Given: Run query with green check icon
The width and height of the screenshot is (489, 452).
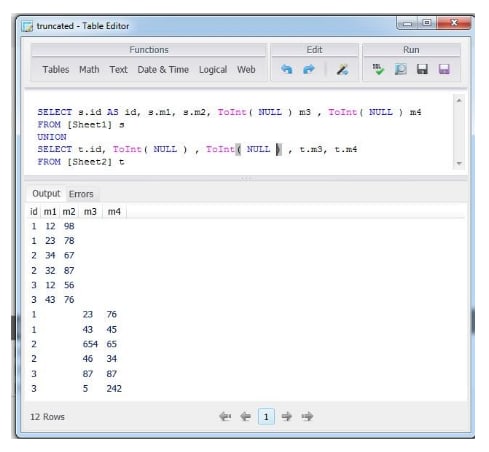Looking at the screenshot, I should (378, 69).
